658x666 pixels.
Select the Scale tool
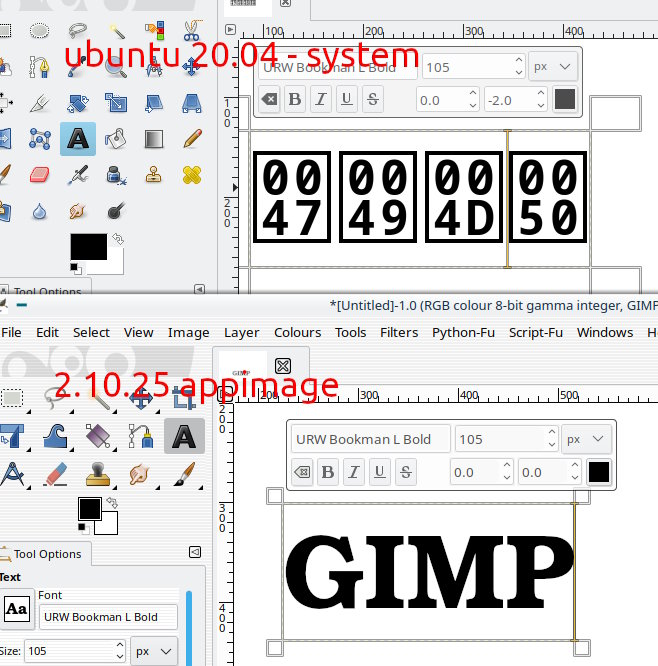pyautogui.click(x=116, y=103)
